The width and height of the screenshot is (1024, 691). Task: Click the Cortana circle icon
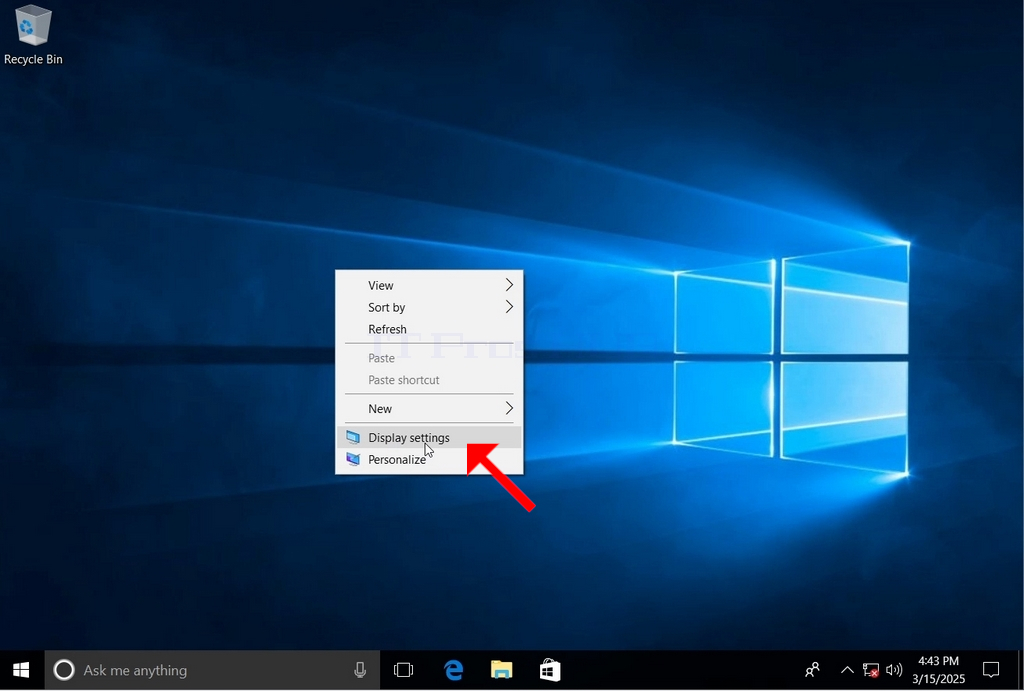pos(64,670)
